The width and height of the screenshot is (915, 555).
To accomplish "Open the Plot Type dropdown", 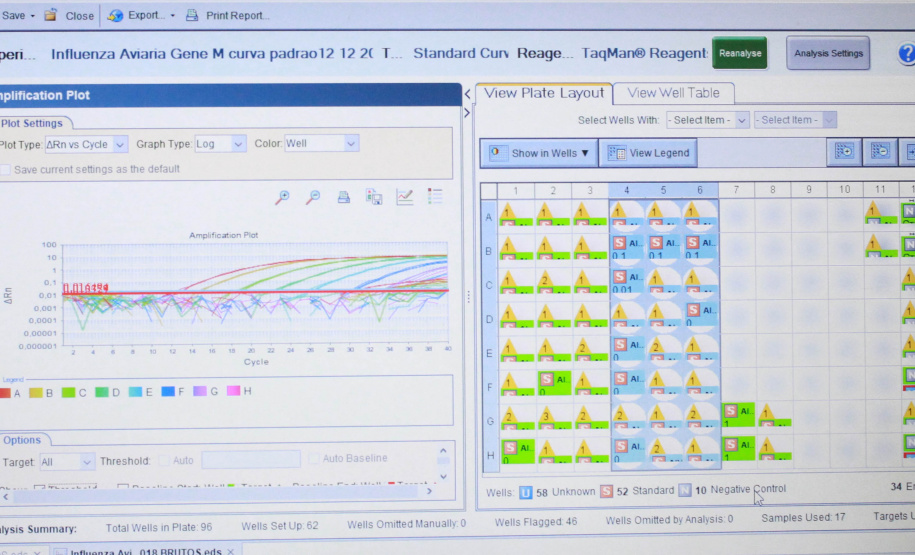I will [x=87, y=144].
